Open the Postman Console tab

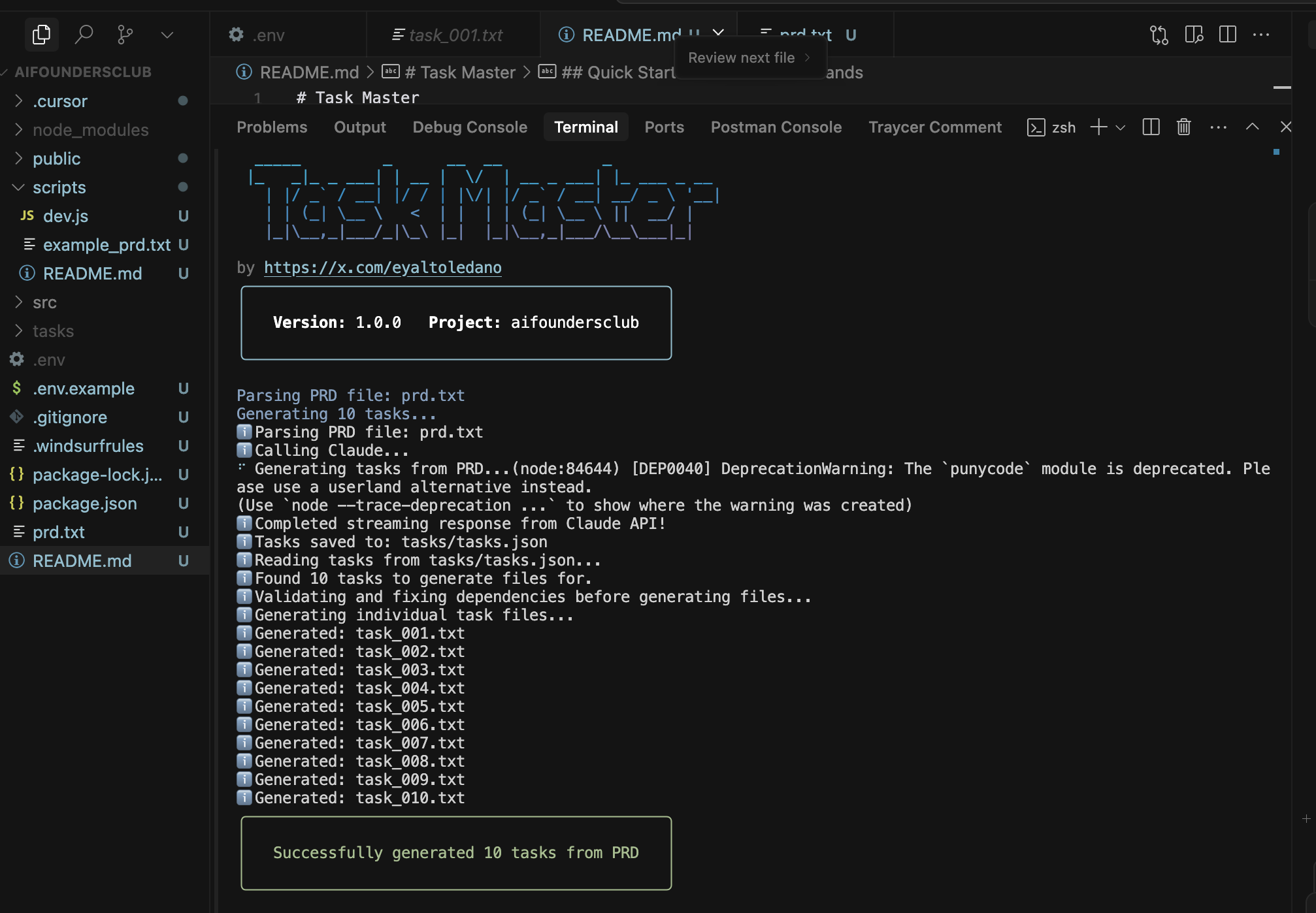[x=776, y=127]
